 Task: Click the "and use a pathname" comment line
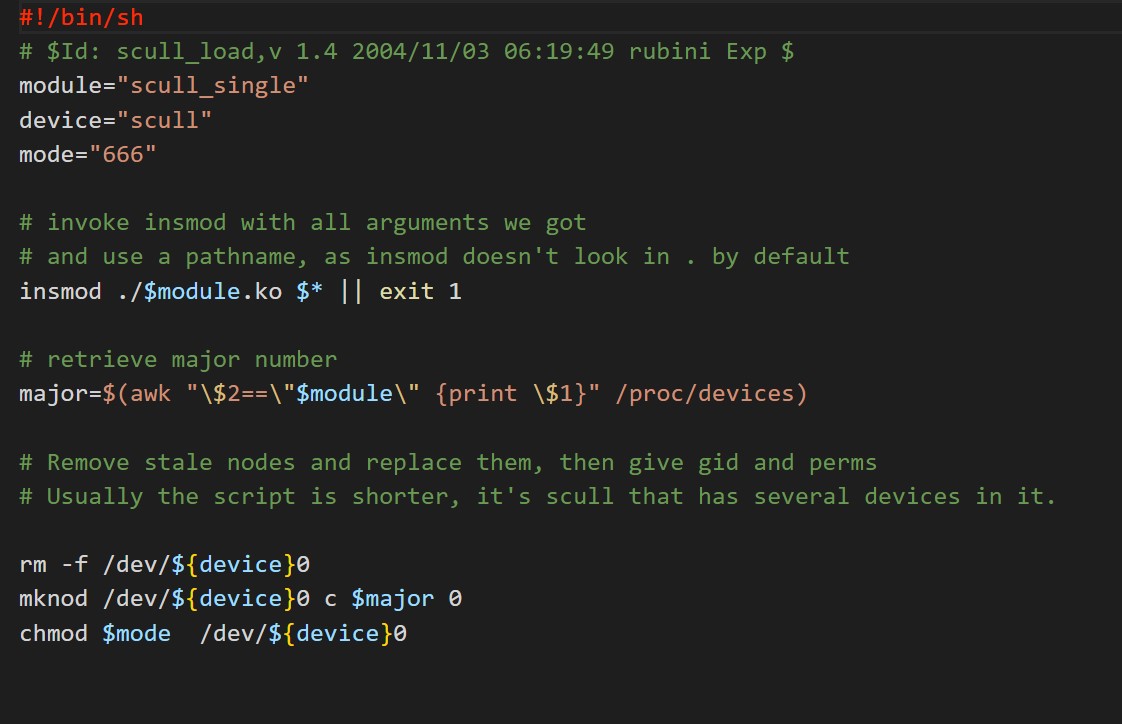point(433,256)
